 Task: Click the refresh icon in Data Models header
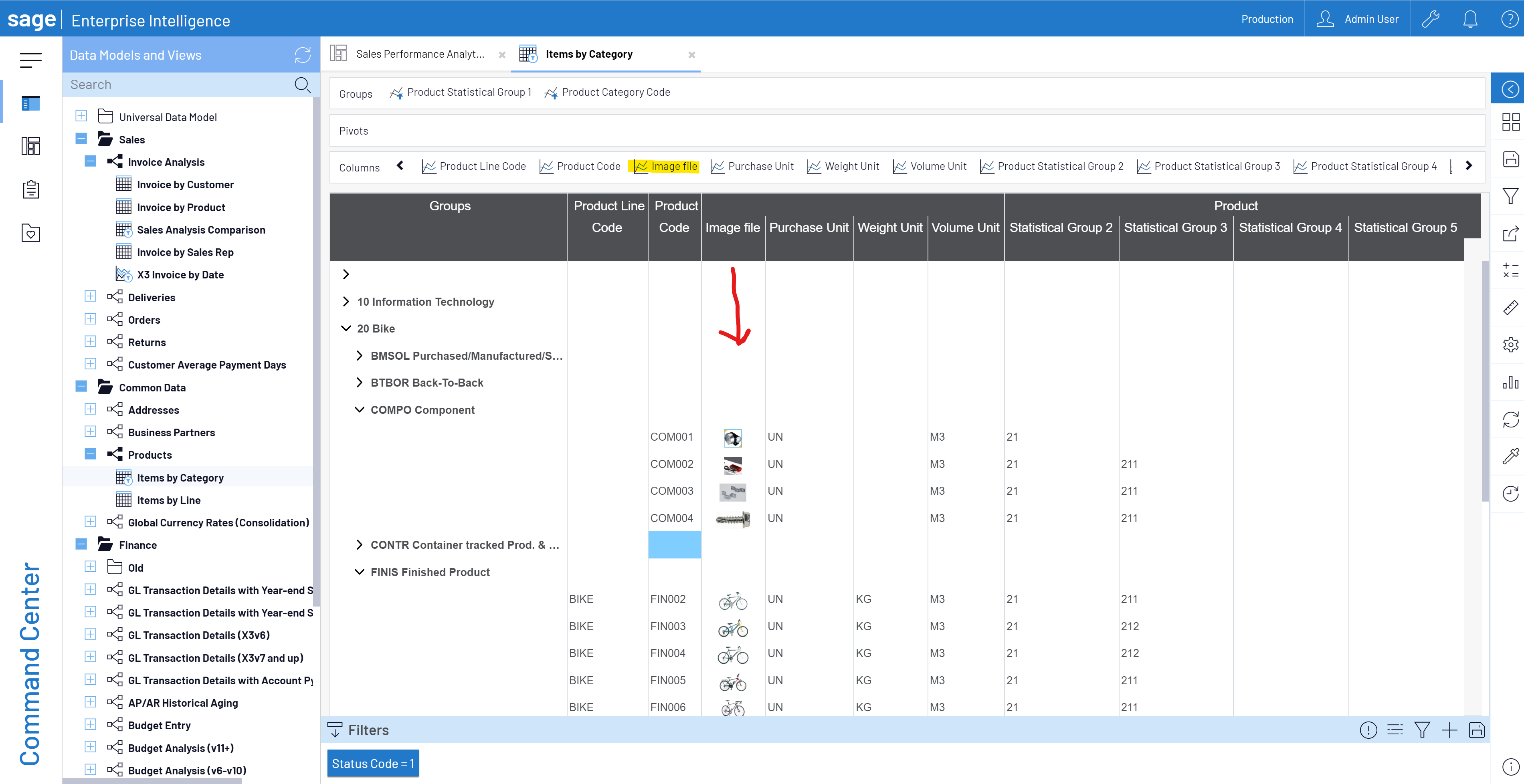302,55
